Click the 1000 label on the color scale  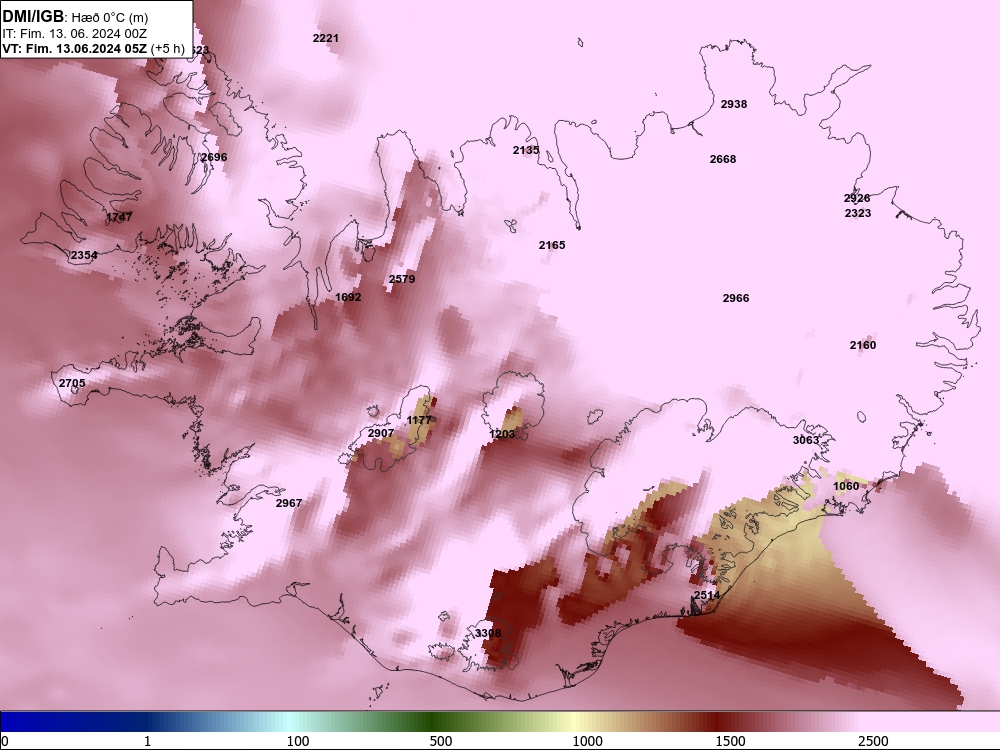click(587, 741)
